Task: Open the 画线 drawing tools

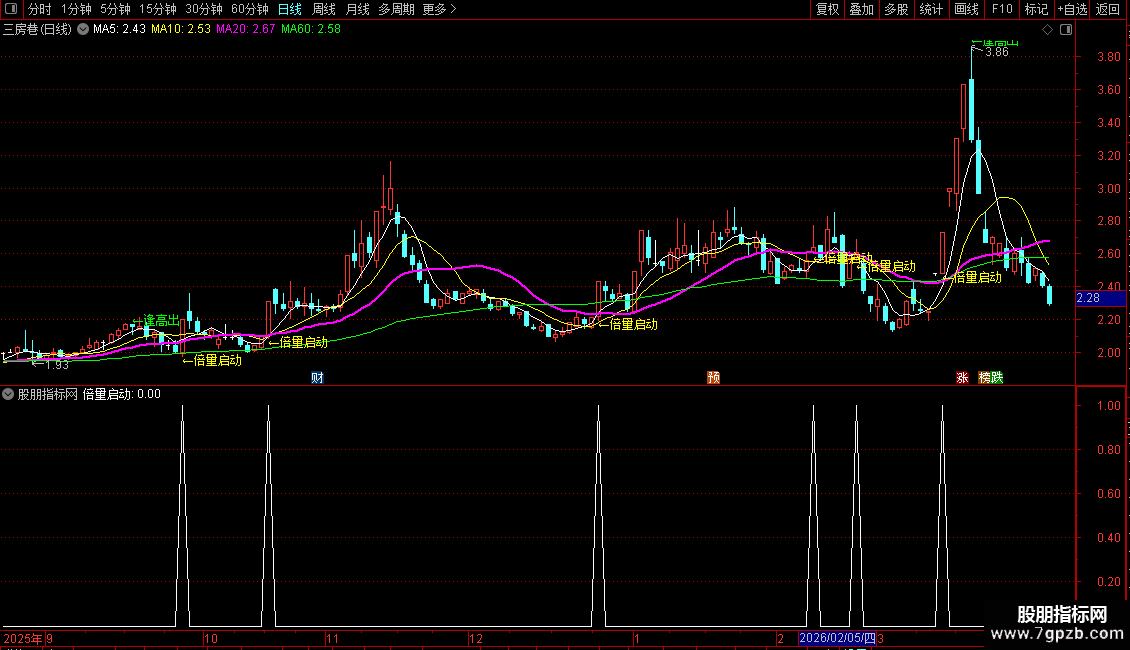Action: [966, 9]
